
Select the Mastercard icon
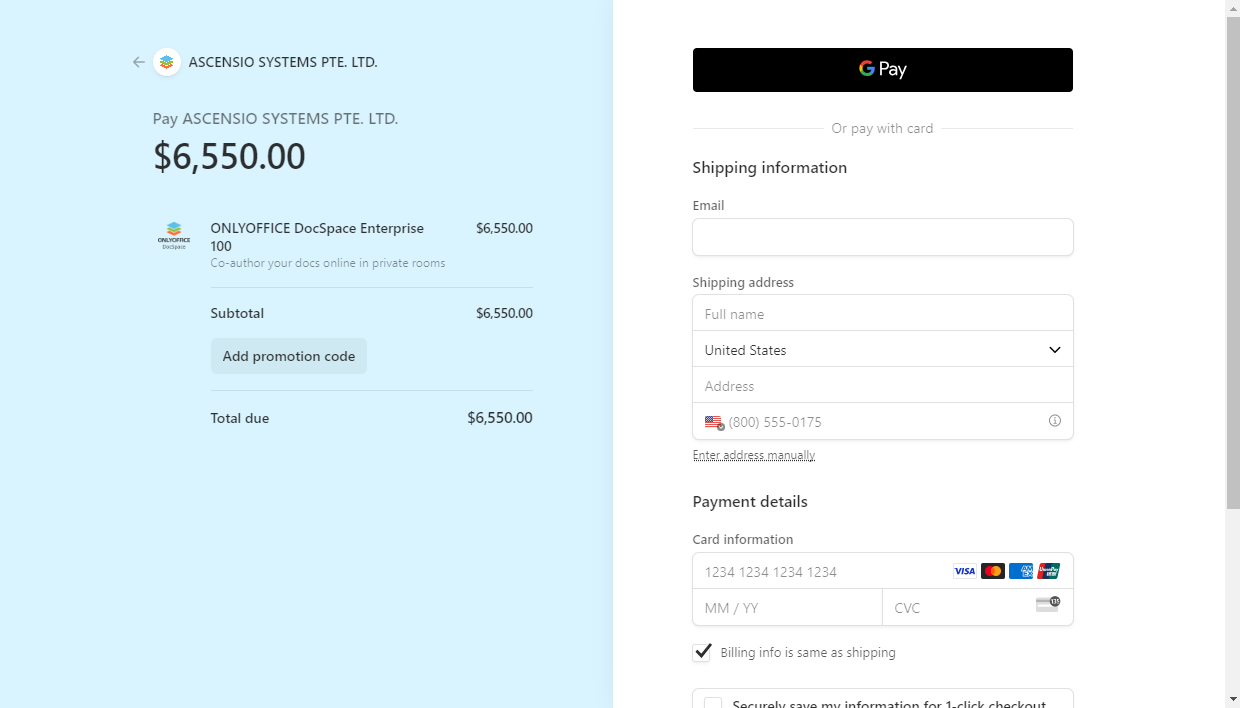point(992,570)
